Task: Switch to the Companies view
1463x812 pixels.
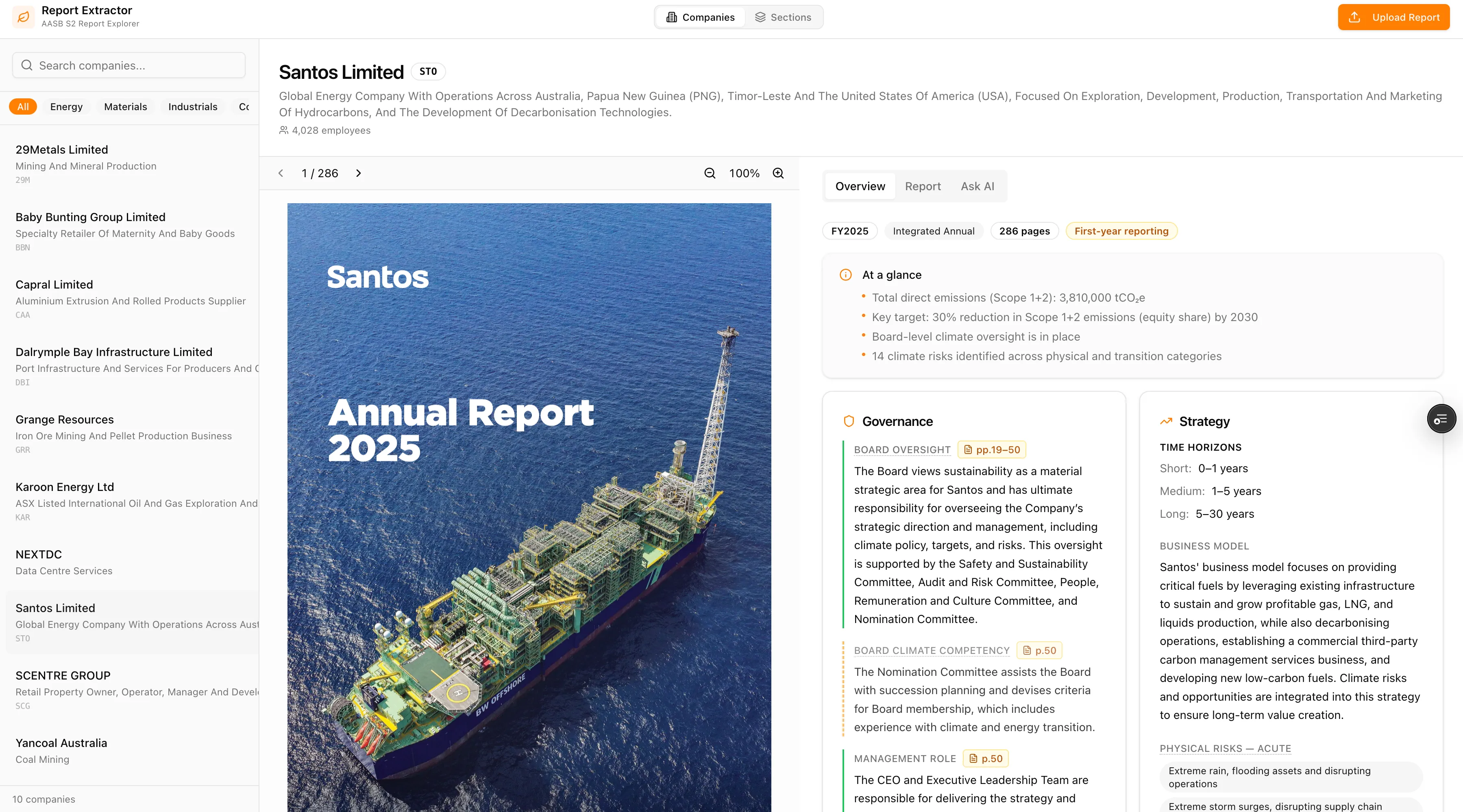Action: [x=701, y=17]
